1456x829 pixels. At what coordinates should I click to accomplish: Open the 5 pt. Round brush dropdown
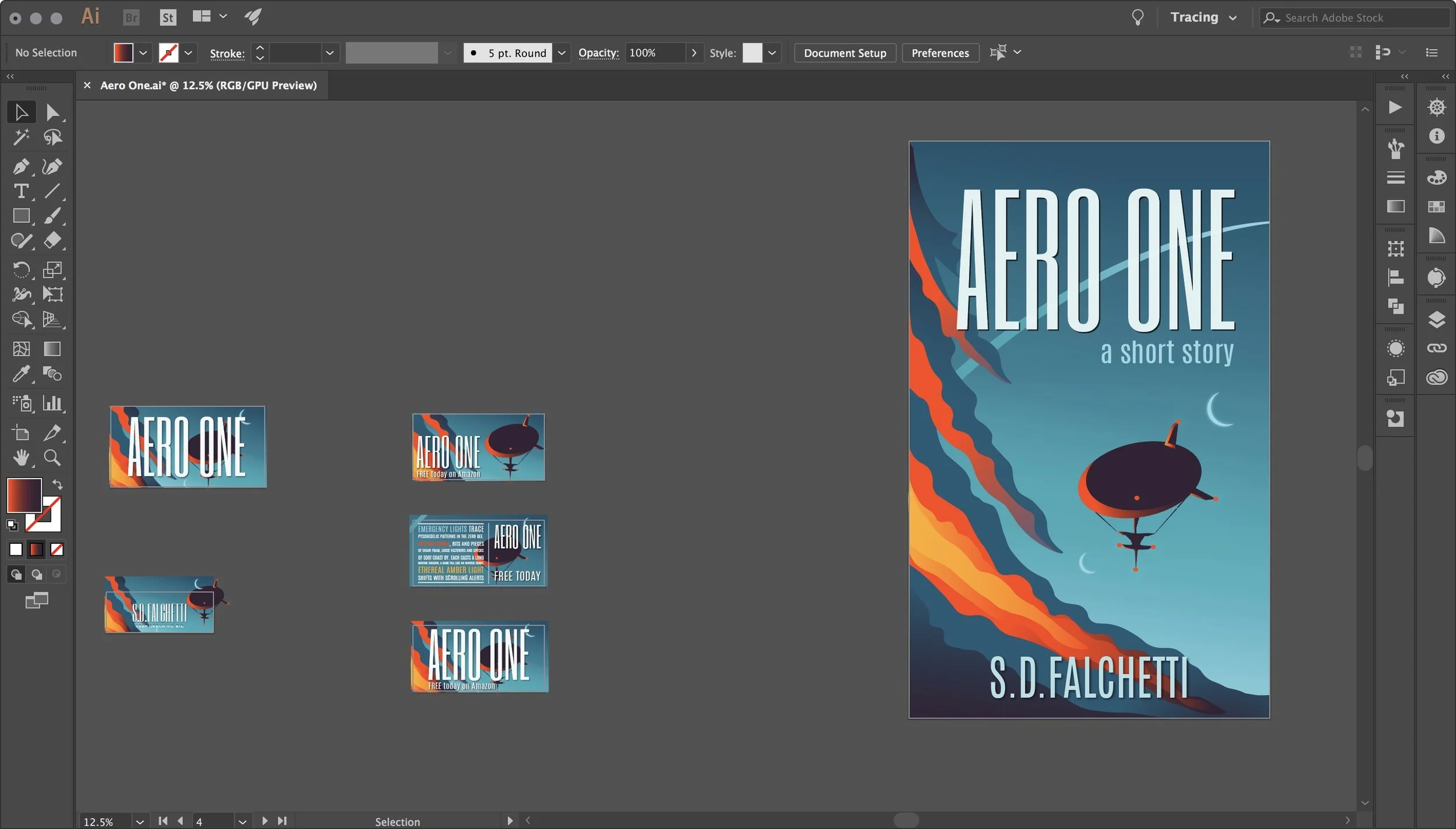pos(561,53)
